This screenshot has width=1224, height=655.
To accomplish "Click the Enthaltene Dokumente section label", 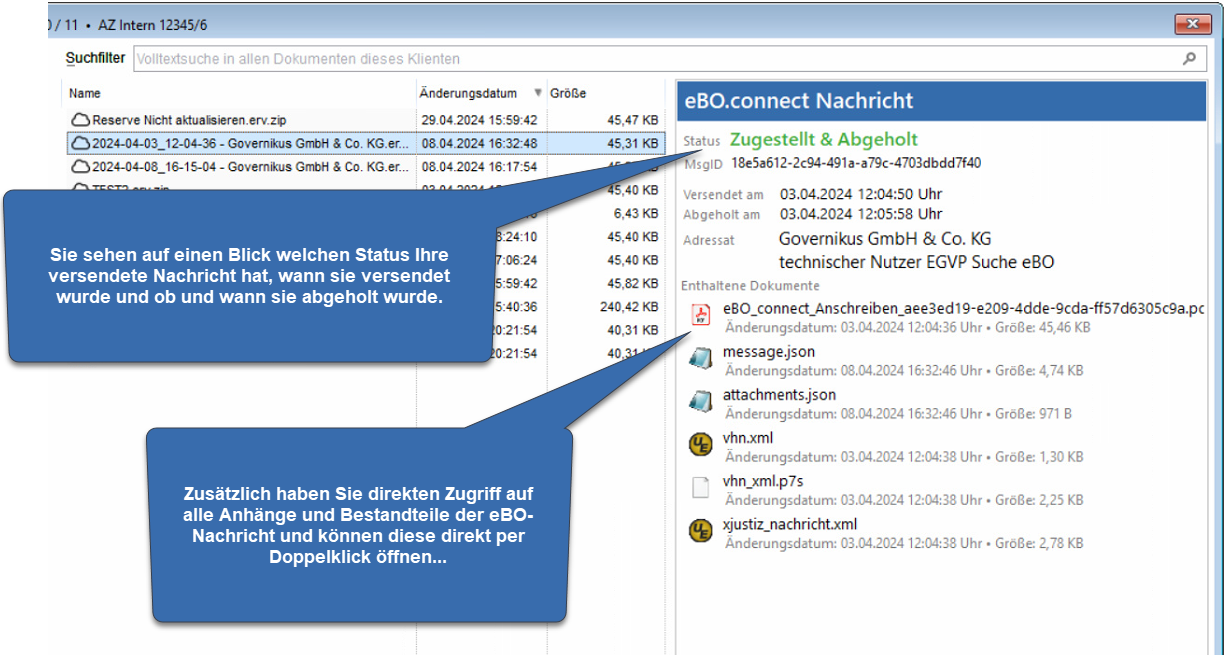I will click(x=750, y=286).
